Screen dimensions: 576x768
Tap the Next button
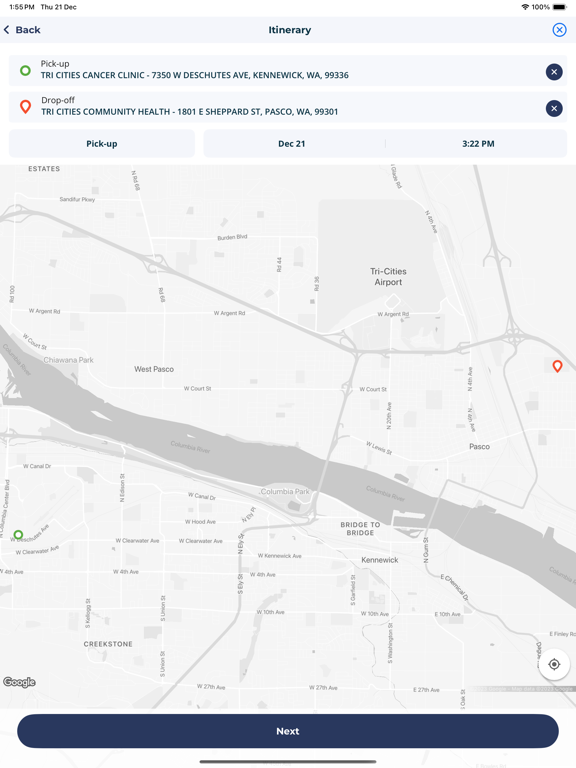point(288,731)
